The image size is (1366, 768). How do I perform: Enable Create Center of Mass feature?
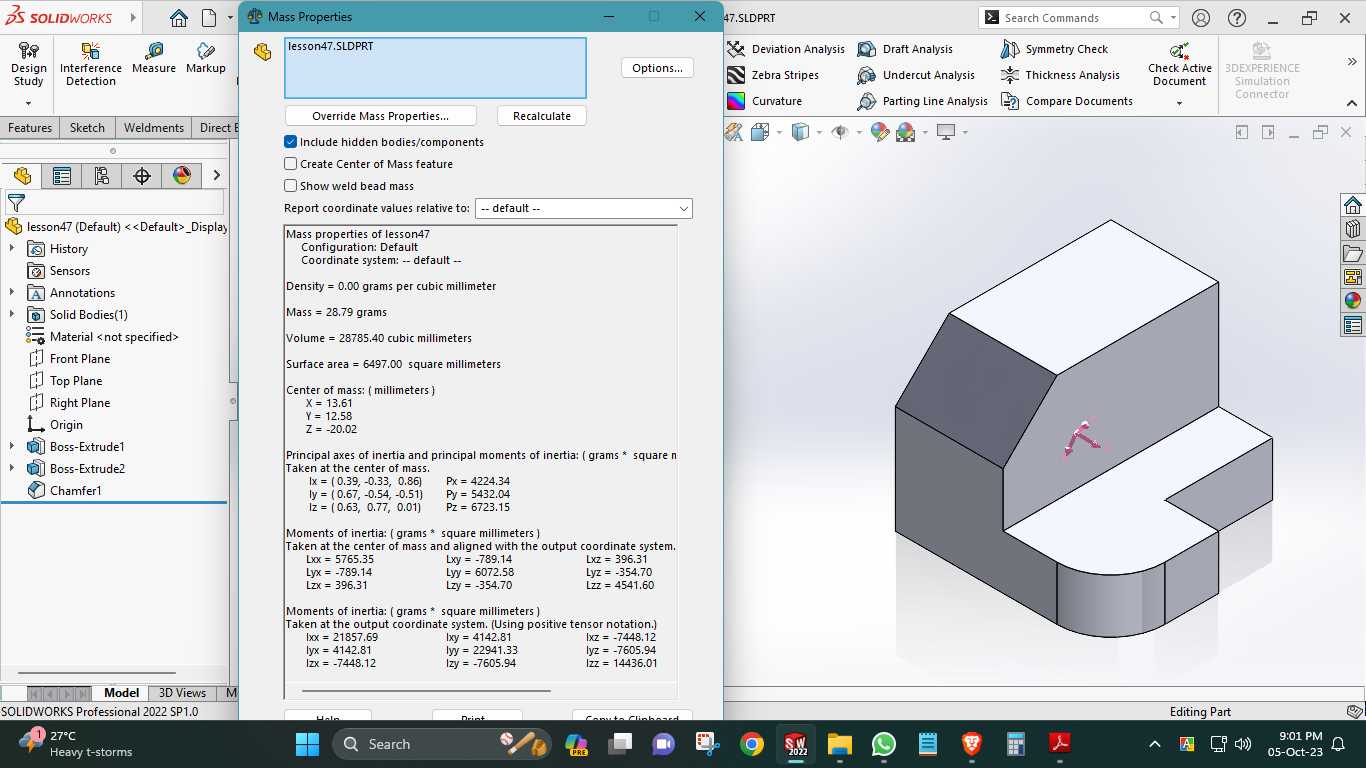[291, 164]
